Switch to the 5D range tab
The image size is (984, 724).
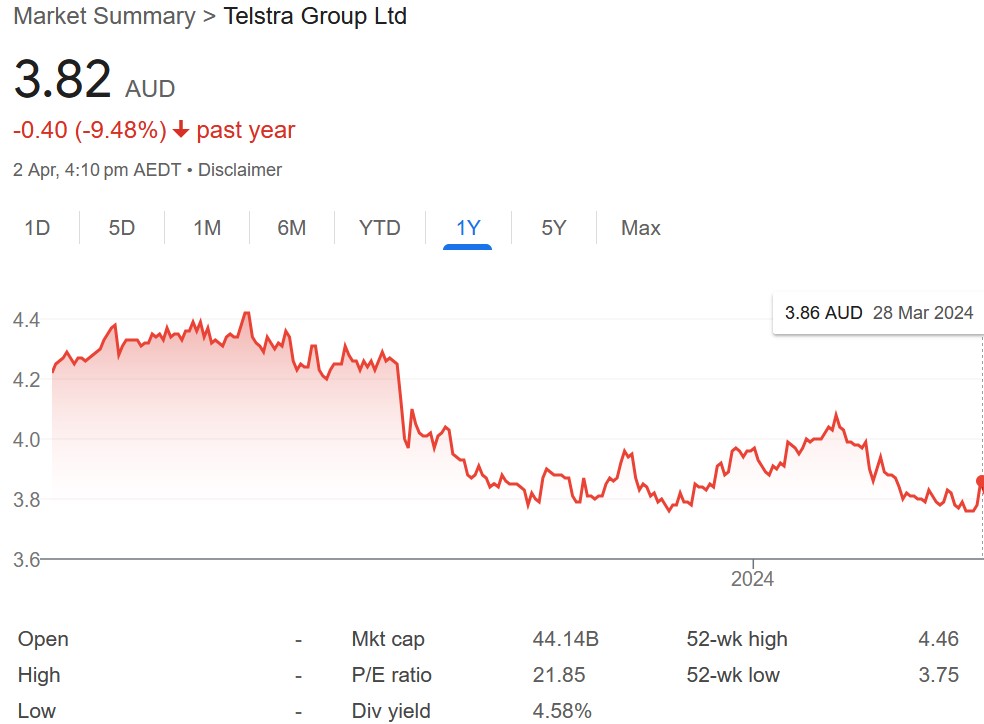tap(121, 228)
